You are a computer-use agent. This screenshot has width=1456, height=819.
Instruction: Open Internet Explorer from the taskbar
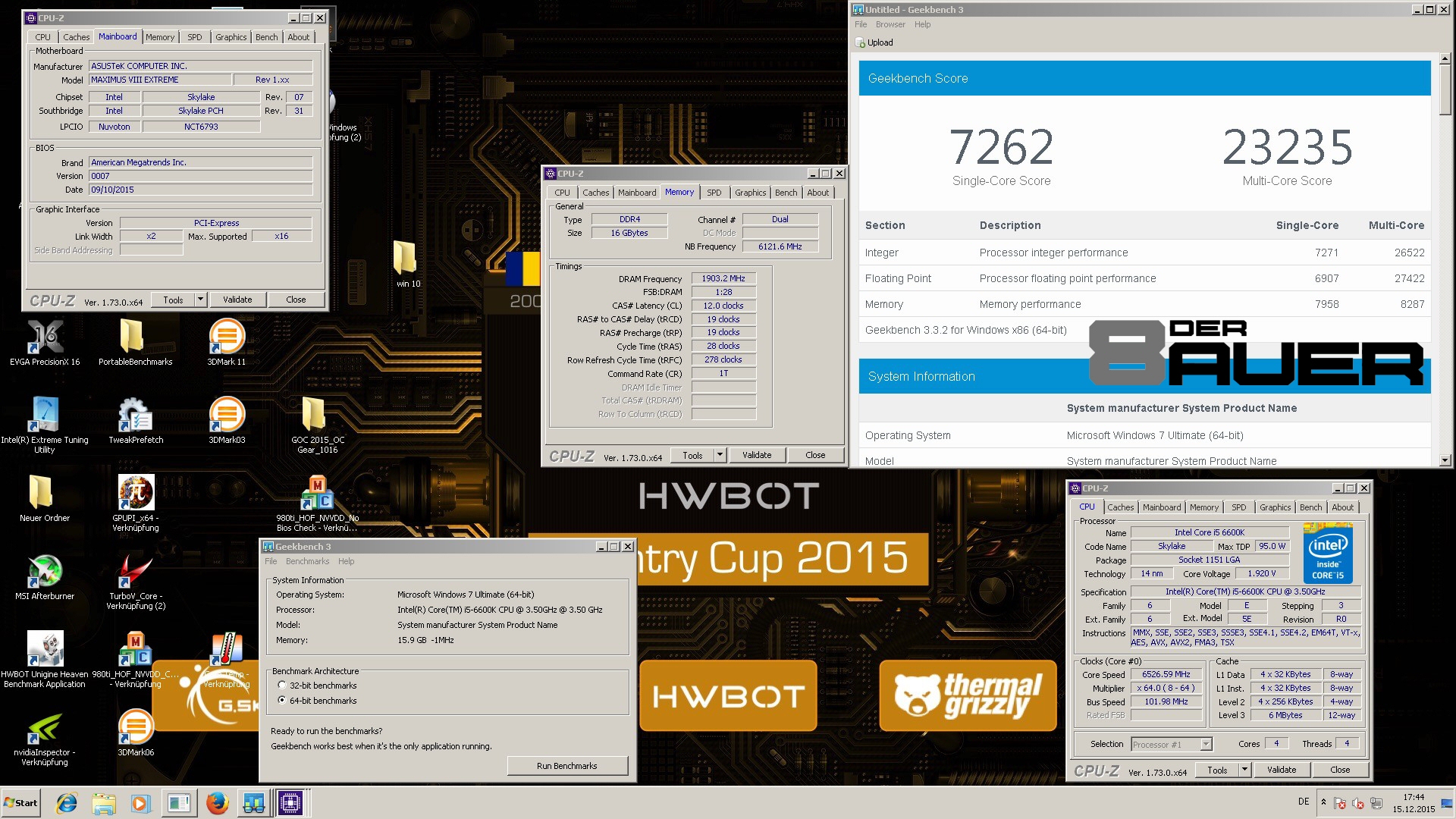click(67, 802)
